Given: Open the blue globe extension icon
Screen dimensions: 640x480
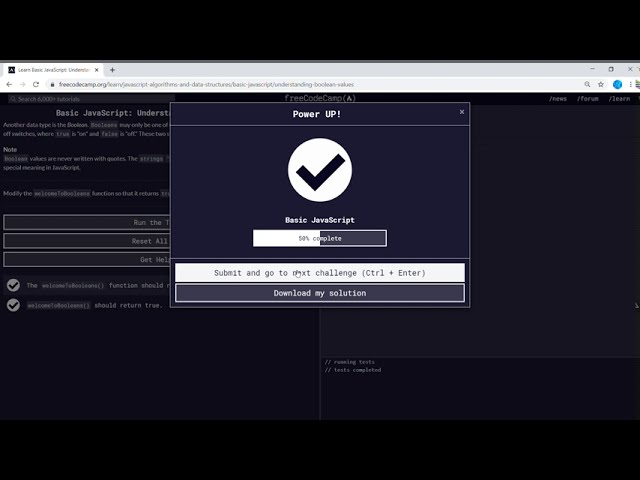Looking at the screenshot, I should point(618,84).
